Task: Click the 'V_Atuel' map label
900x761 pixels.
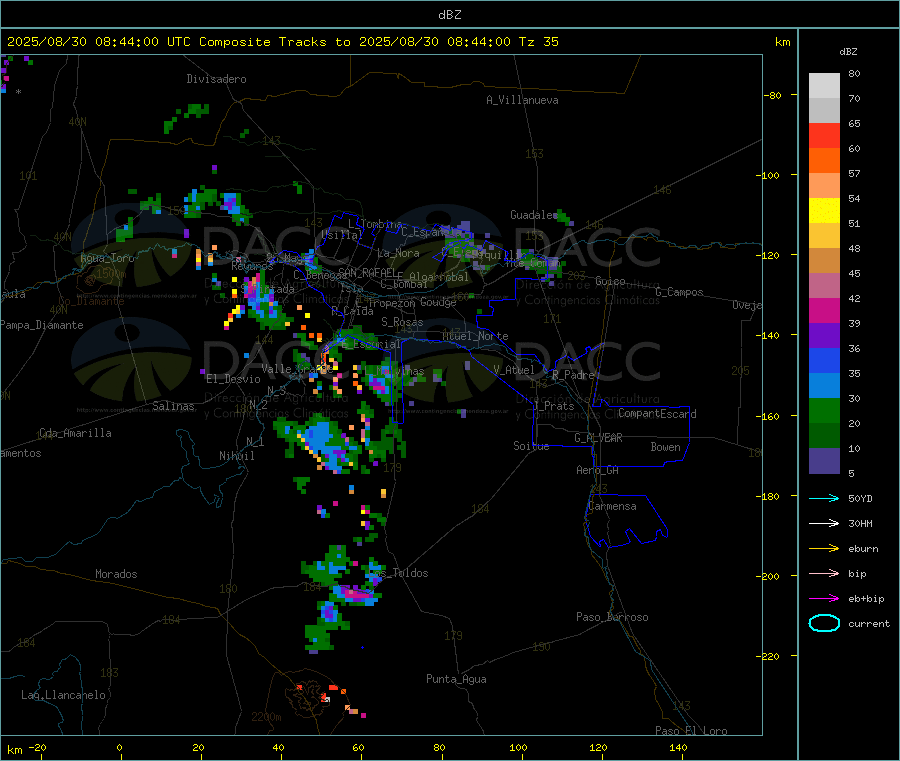Action: pos(514,370)
